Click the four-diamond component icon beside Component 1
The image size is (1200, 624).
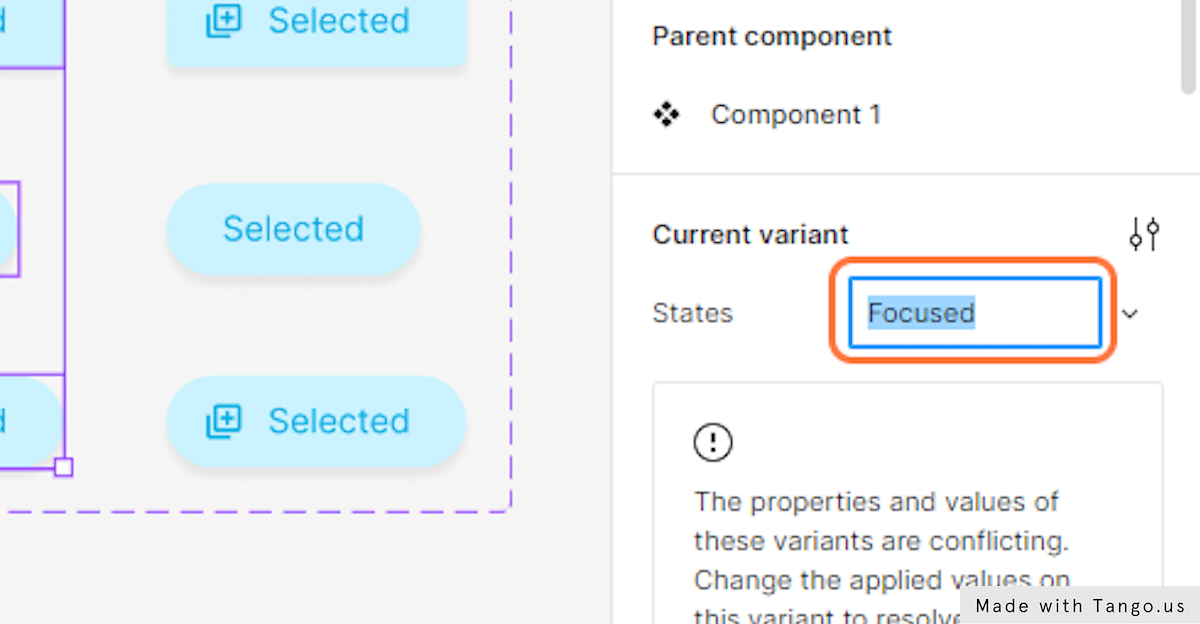(x=666, y=115)
